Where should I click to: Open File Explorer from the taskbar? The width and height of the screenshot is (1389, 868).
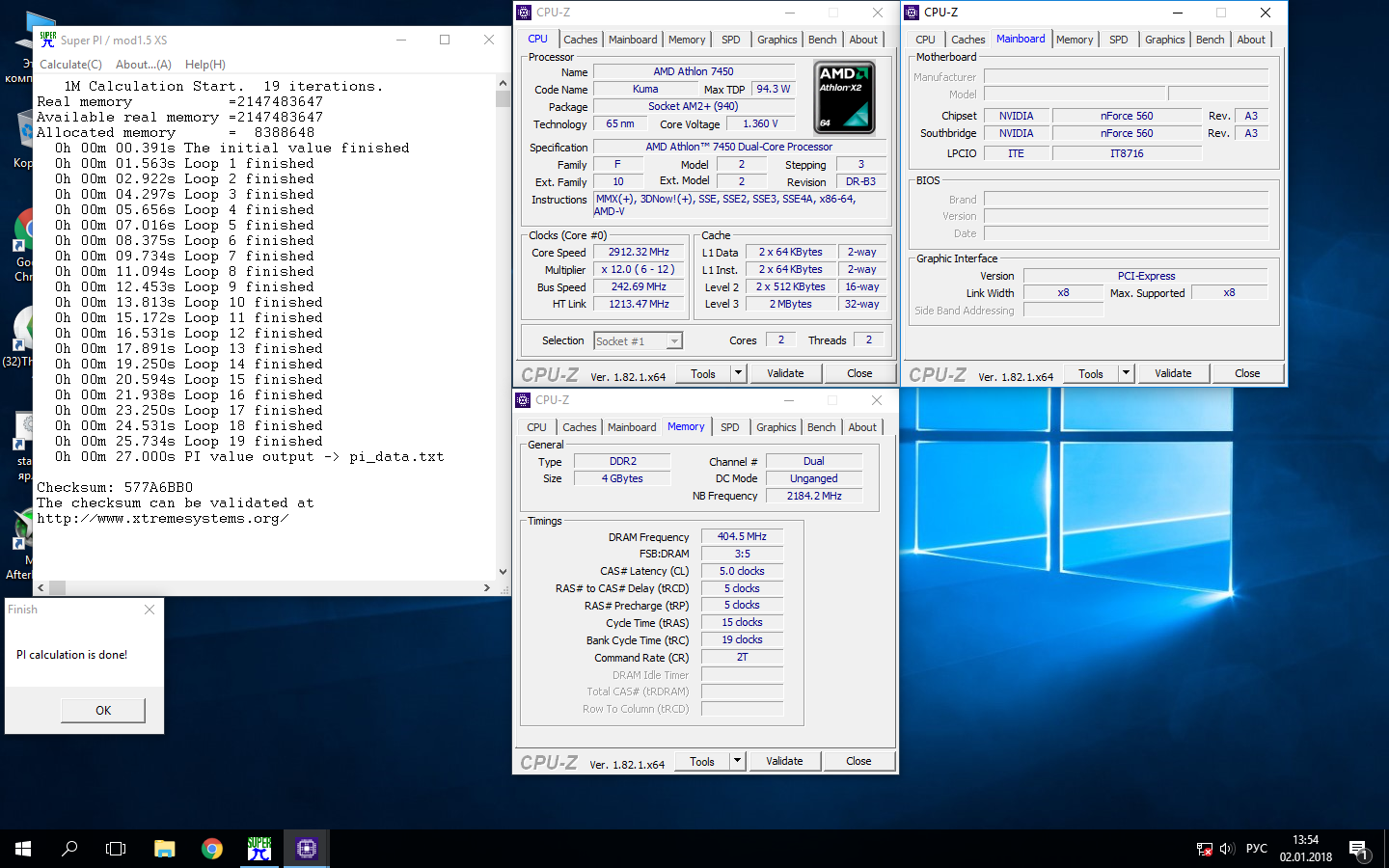click(x=164, y=849)
